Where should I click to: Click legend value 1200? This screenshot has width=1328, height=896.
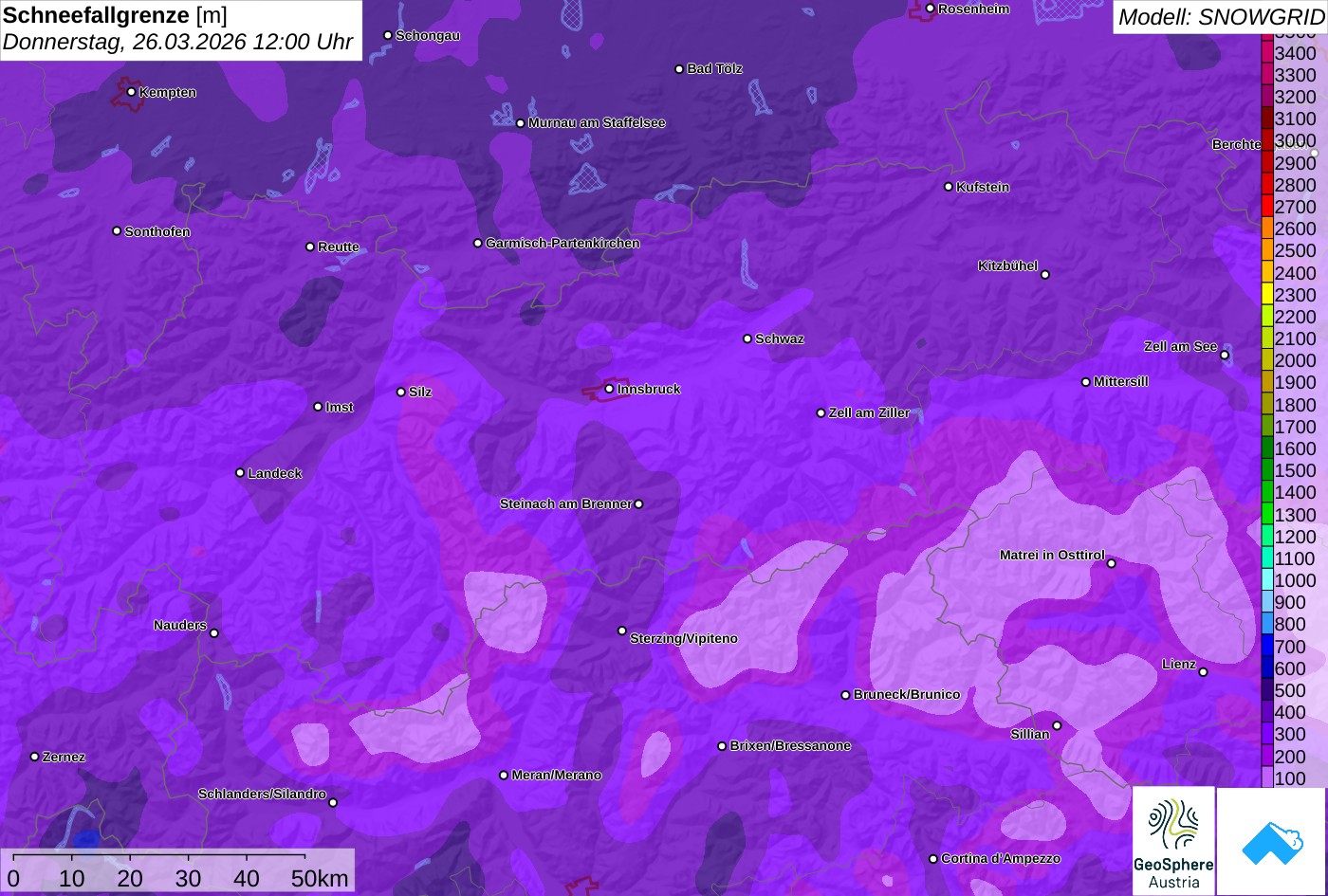[x=1295, y=537]
